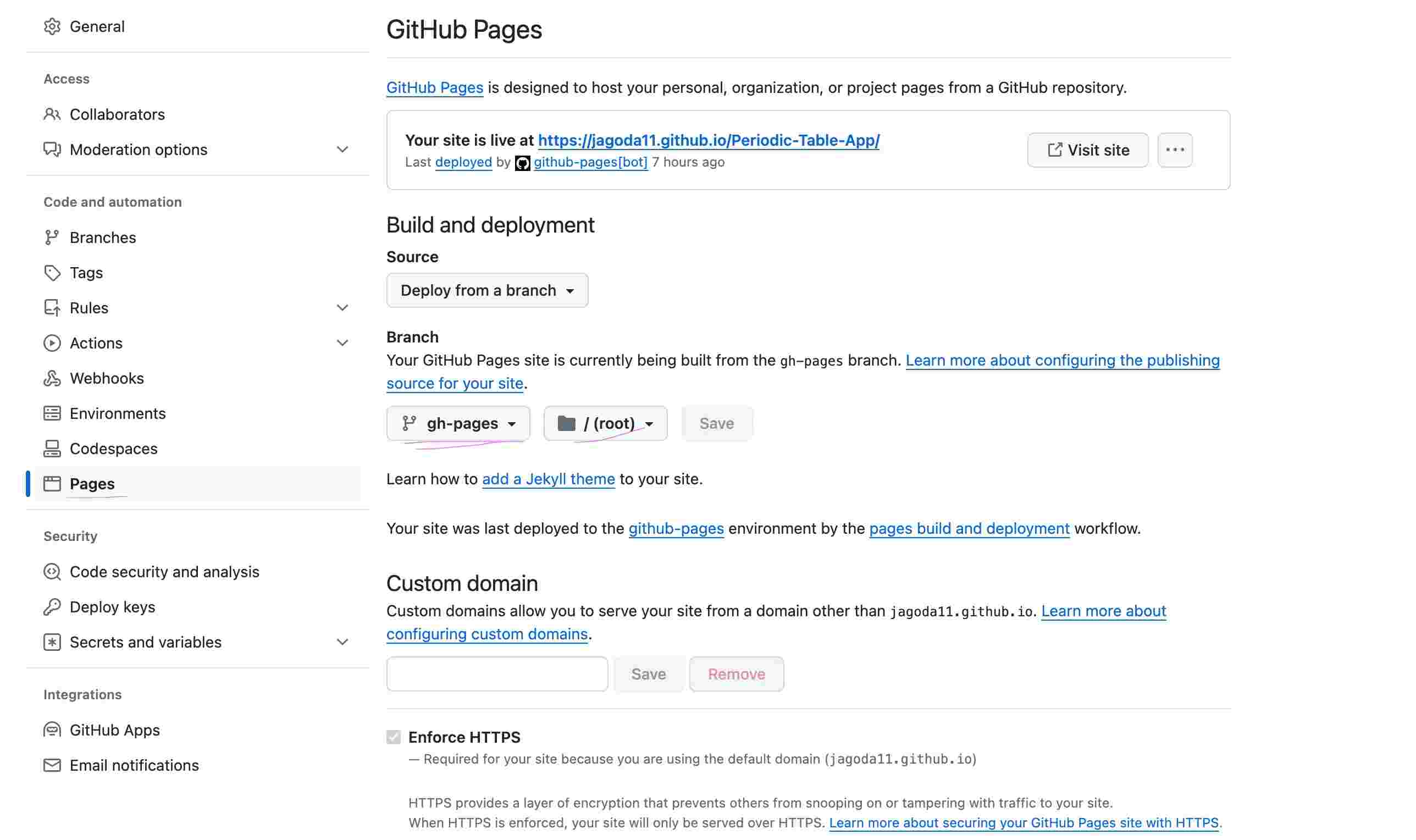Open the add a Jekyll theme link

(548, 478)
